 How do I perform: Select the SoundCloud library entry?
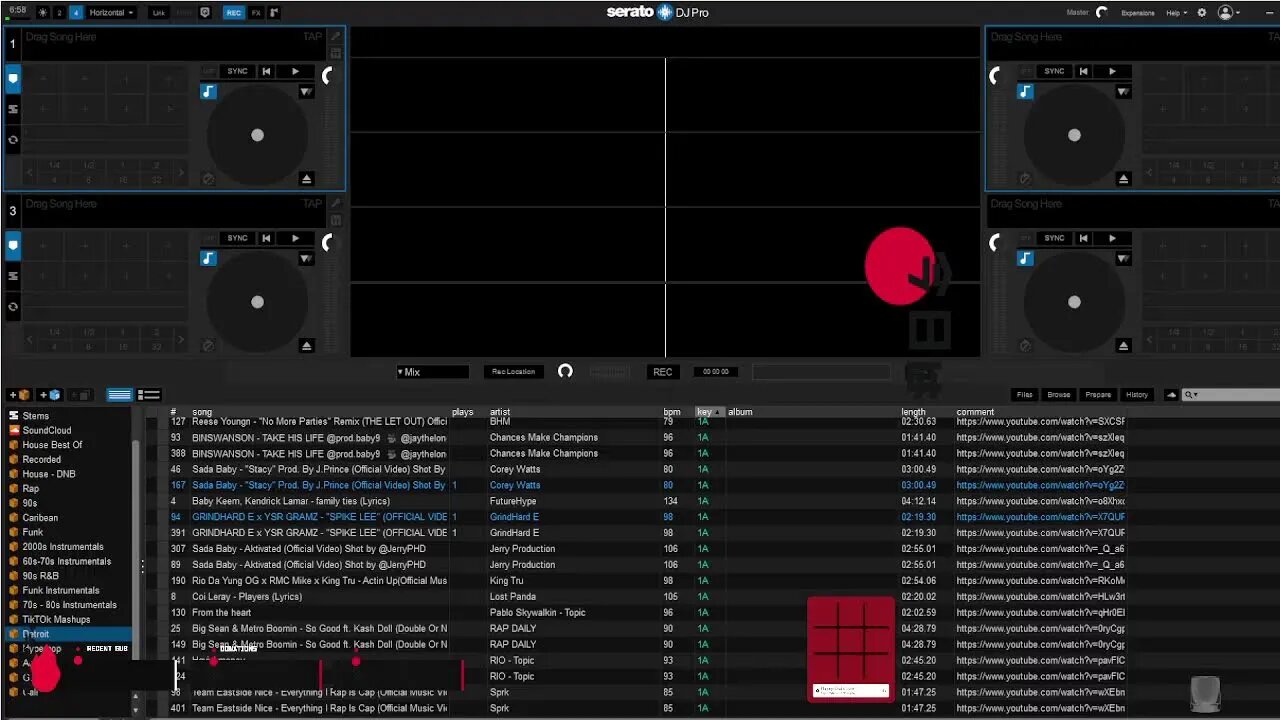tap(47, 430)
